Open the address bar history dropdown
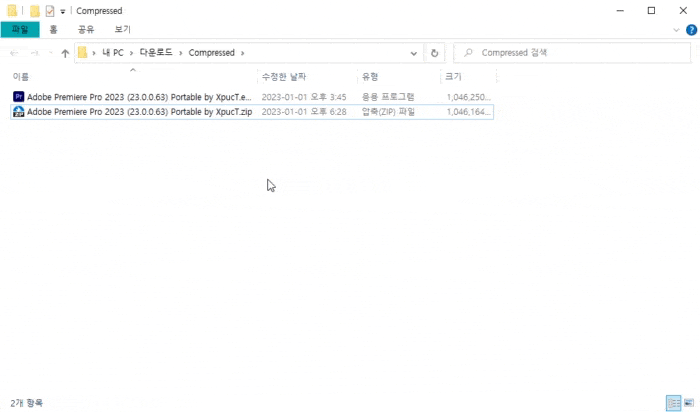This screenshot has height=412, width=700. pos(413,53)
